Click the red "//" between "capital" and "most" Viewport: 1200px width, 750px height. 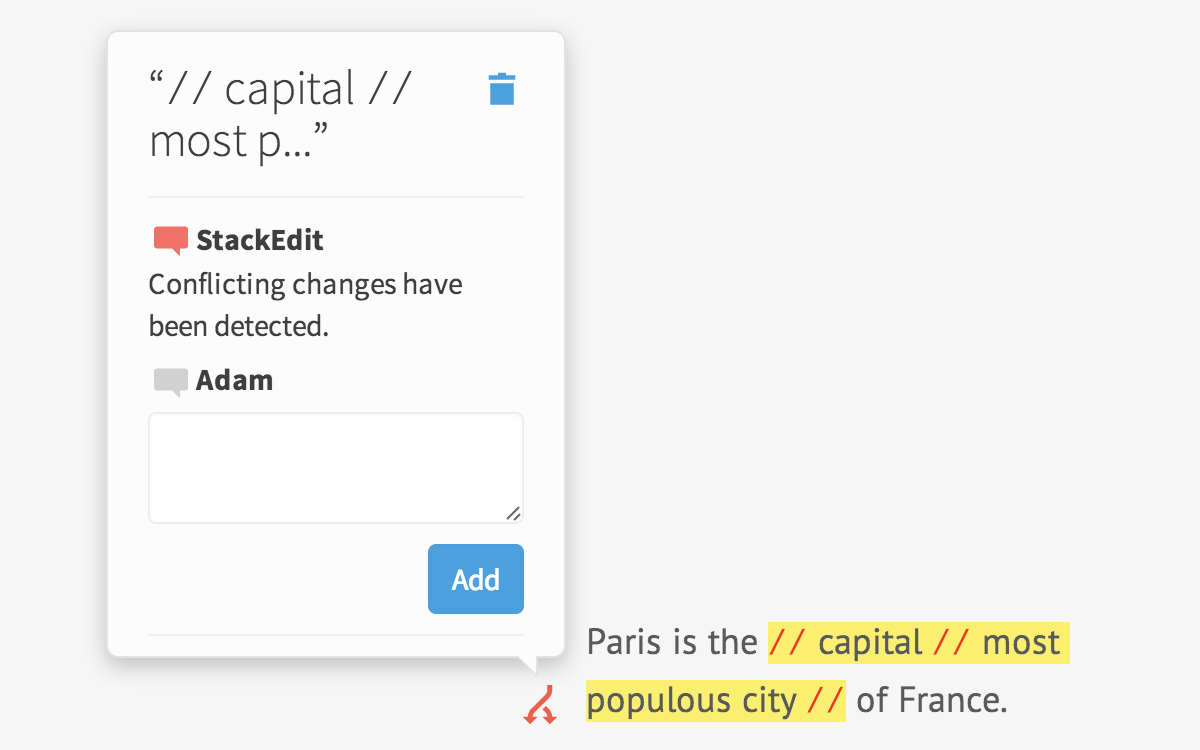(x=952, y=642)
